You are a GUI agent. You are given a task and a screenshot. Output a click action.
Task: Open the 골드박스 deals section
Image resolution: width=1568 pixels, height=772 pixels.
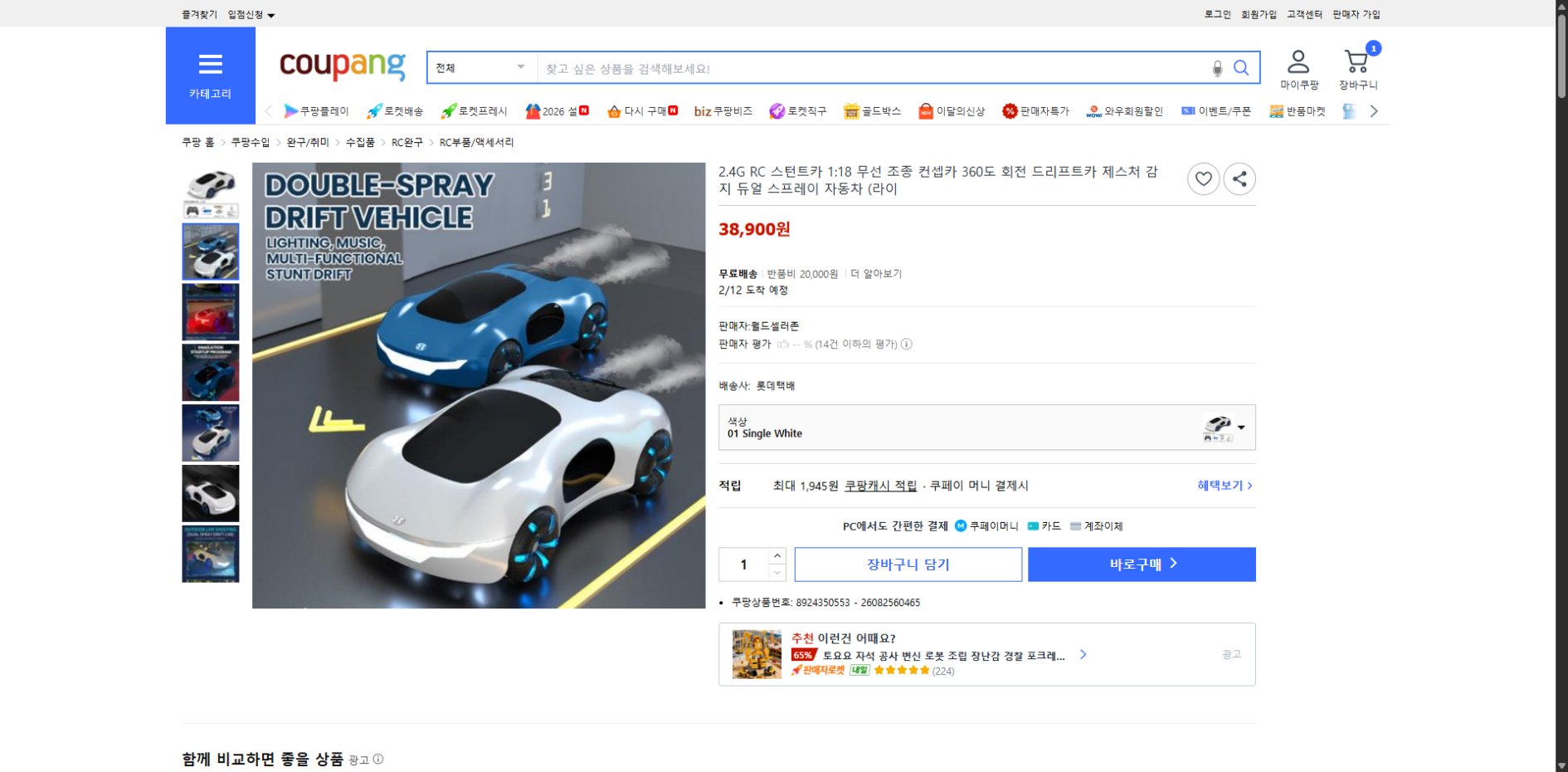coord(874,110)
